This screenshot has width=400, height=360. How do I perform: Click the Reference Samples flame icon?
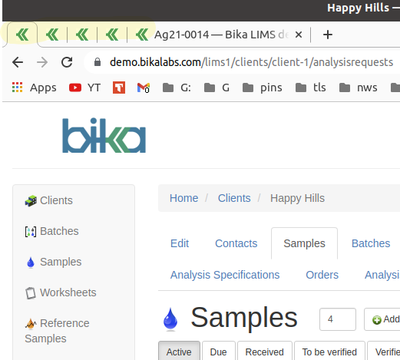click(31, 323)
